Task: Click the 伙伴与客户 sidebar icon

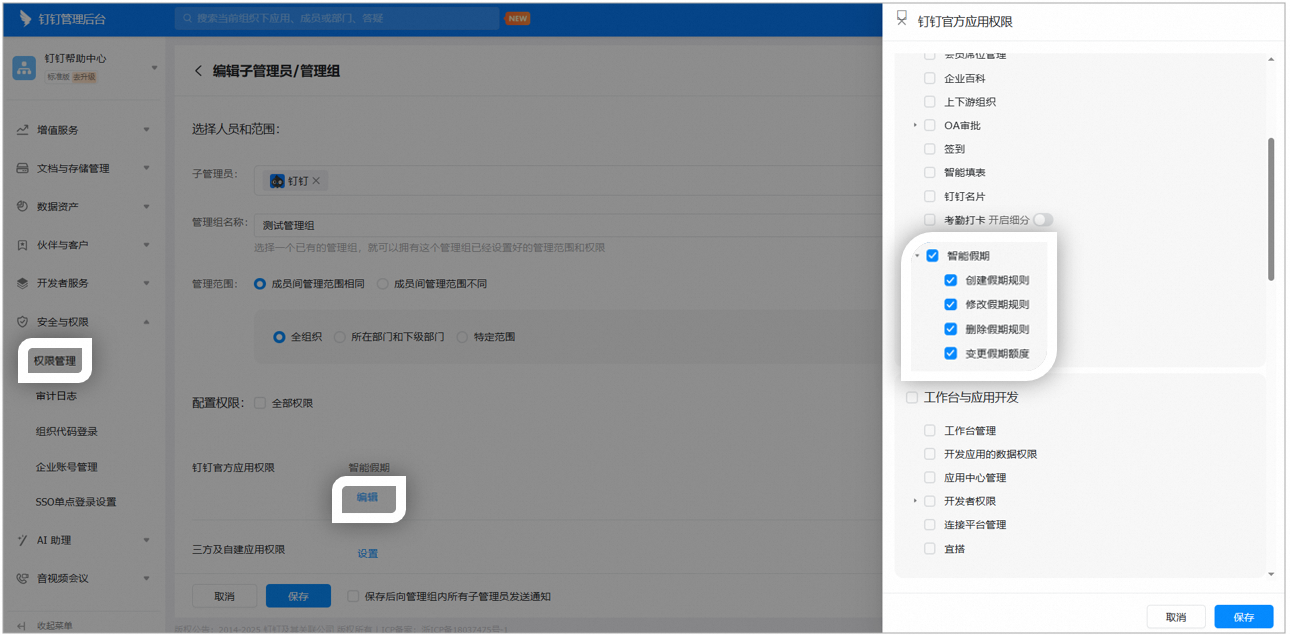Action: 22,245
